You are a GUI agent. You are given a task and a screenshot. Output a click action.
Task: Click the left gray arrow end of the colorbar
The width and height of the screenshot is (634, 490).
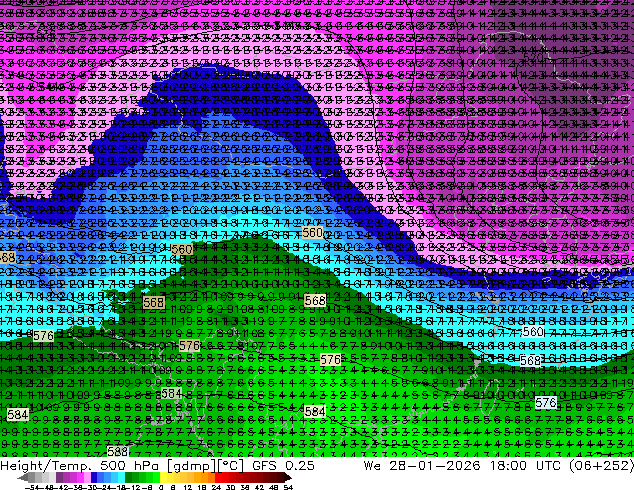[x=22, y=478]
